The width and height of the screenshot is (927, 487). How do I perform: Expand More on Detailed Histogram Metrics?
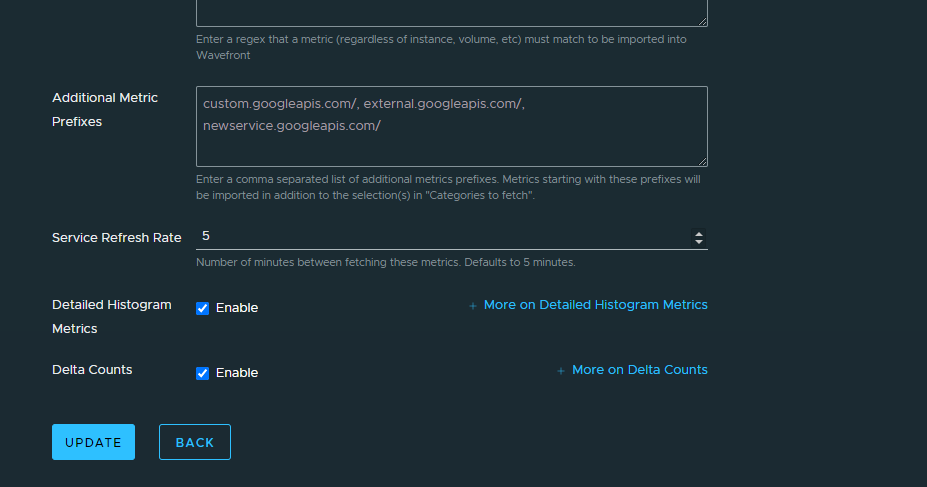(595, 305)
